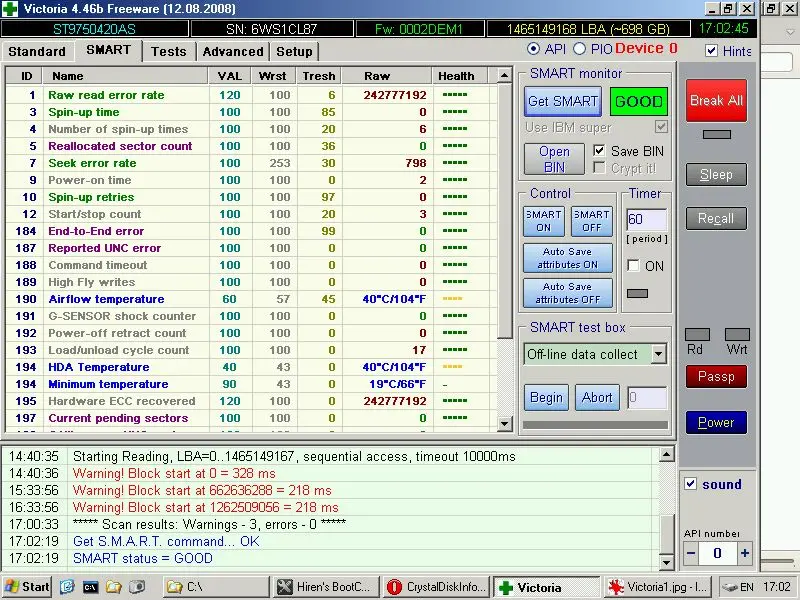Click the blue Power button
800x600 pixels.
716,422
